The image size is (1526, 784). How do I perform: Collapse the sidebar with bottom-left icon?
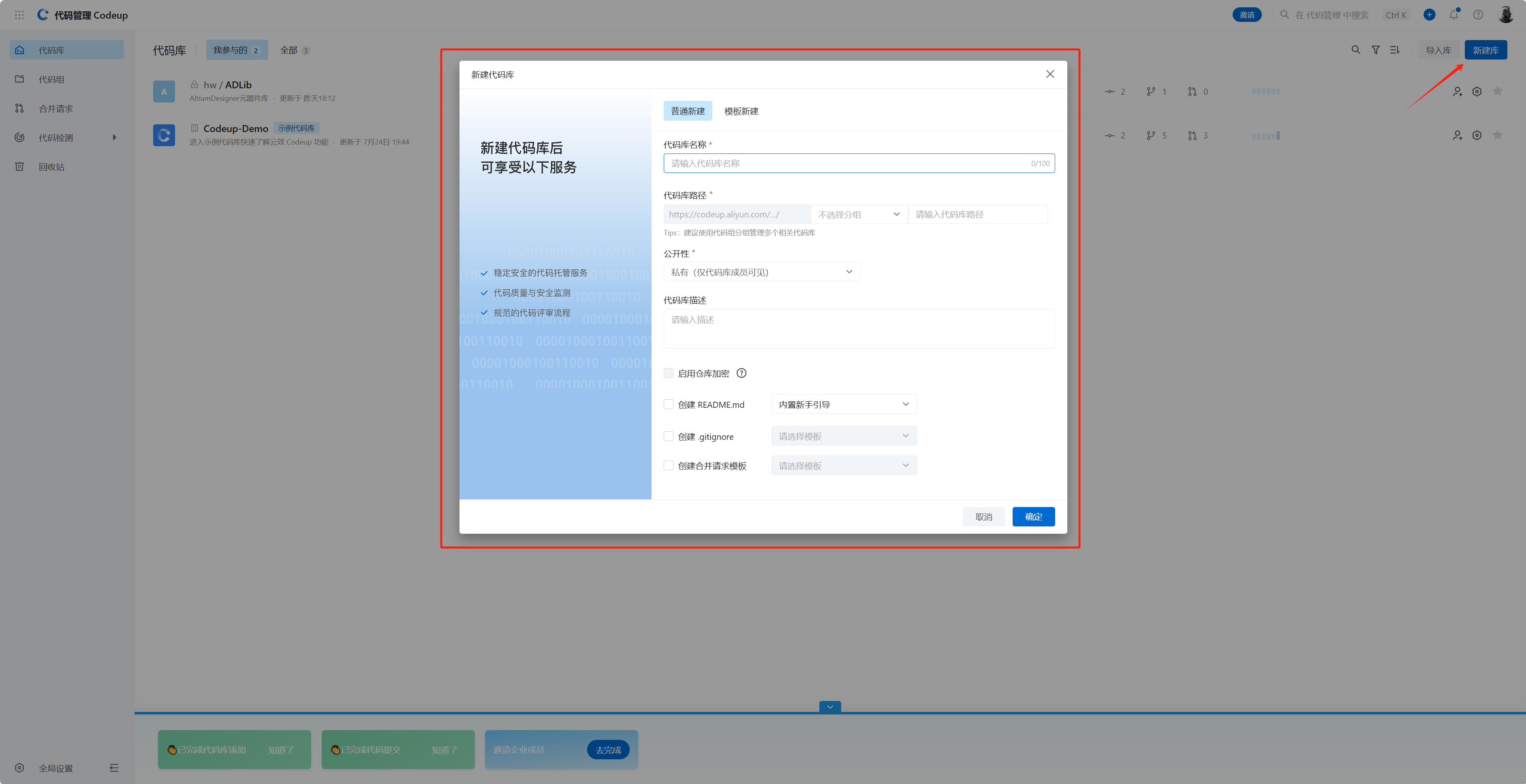coord(114,768)
